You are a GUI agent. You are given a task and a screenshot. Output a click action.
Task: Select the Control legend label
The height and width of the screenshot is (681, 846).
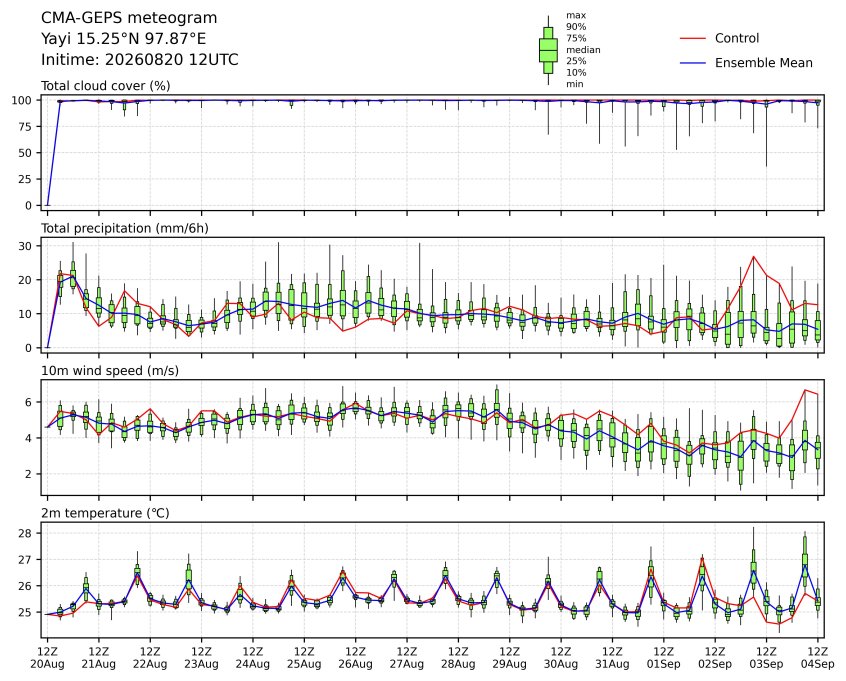(x=736, y=38)
